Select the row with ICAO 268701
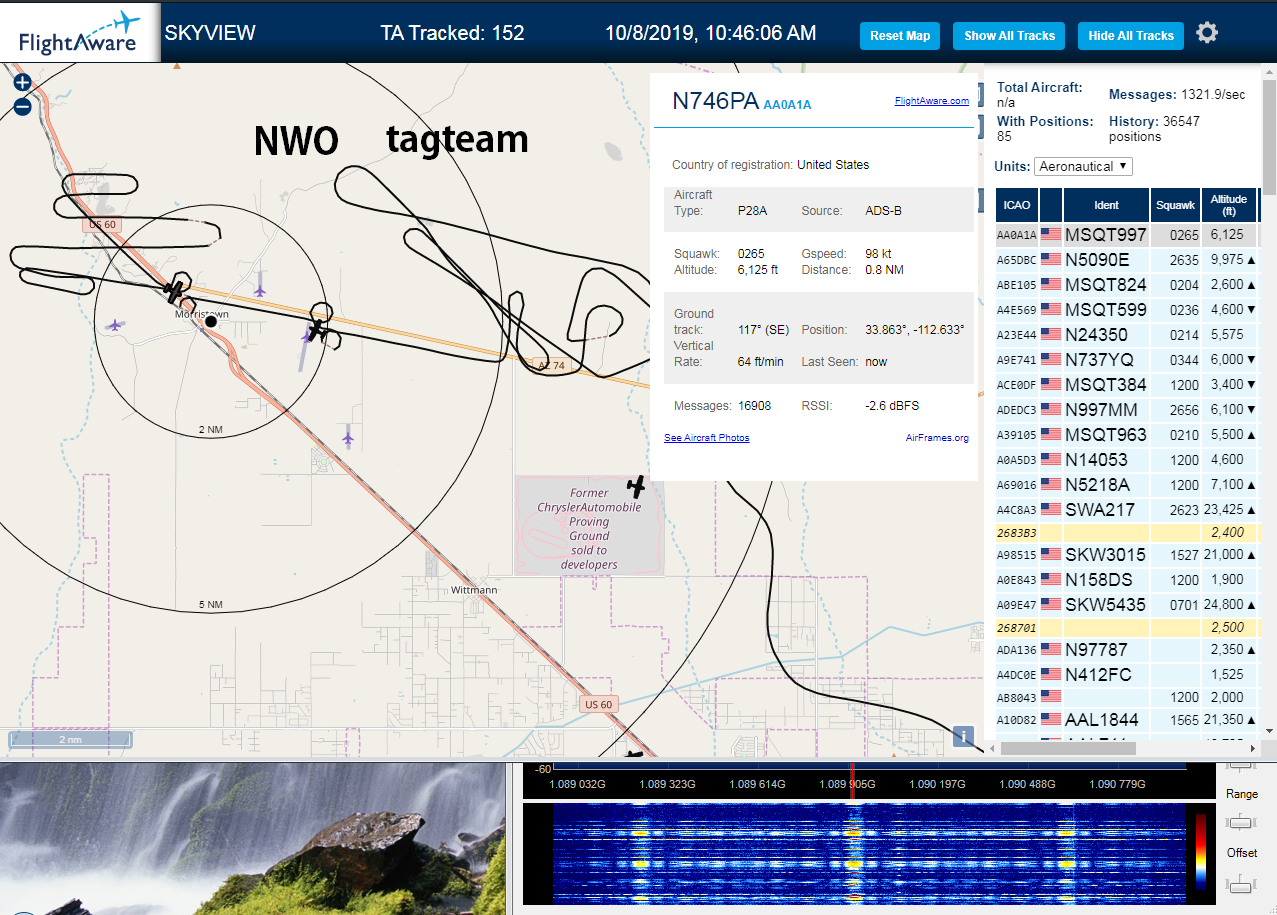 point(1127,627)
